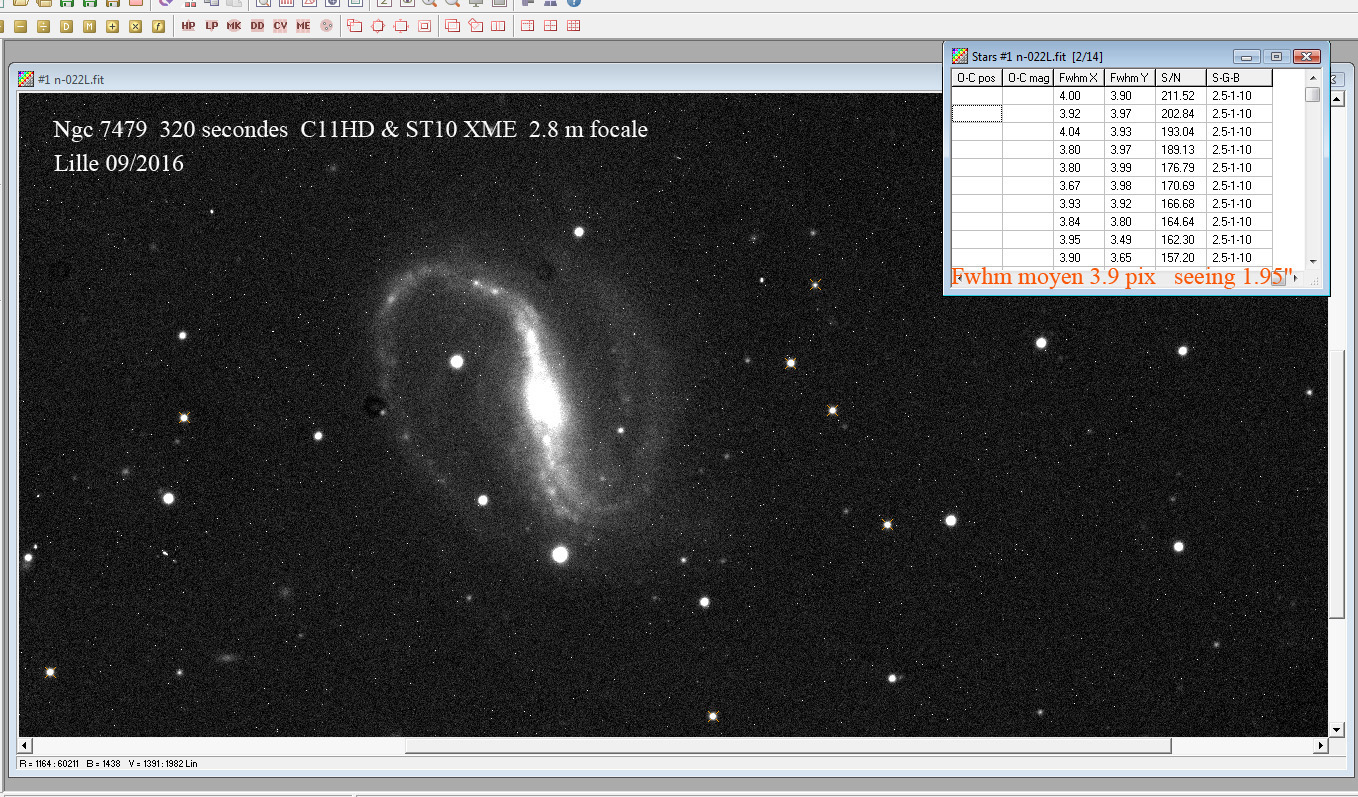Screen dimensions: 1358x797
Task: Click the gold plus (add) toolbar icon
Action: [112, 26]
